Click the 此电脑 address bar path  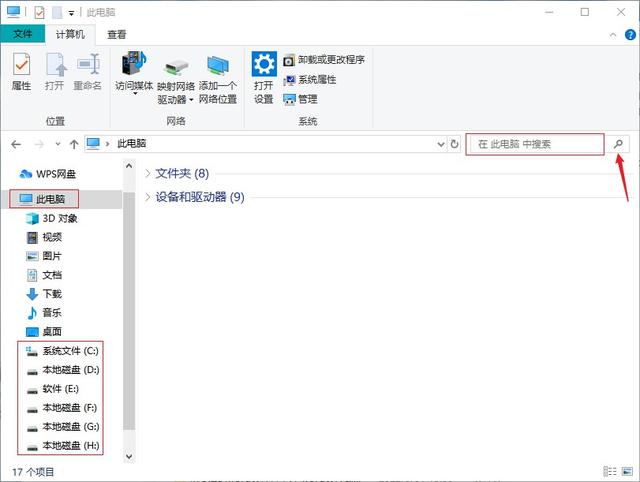click(x=131, y=144)
